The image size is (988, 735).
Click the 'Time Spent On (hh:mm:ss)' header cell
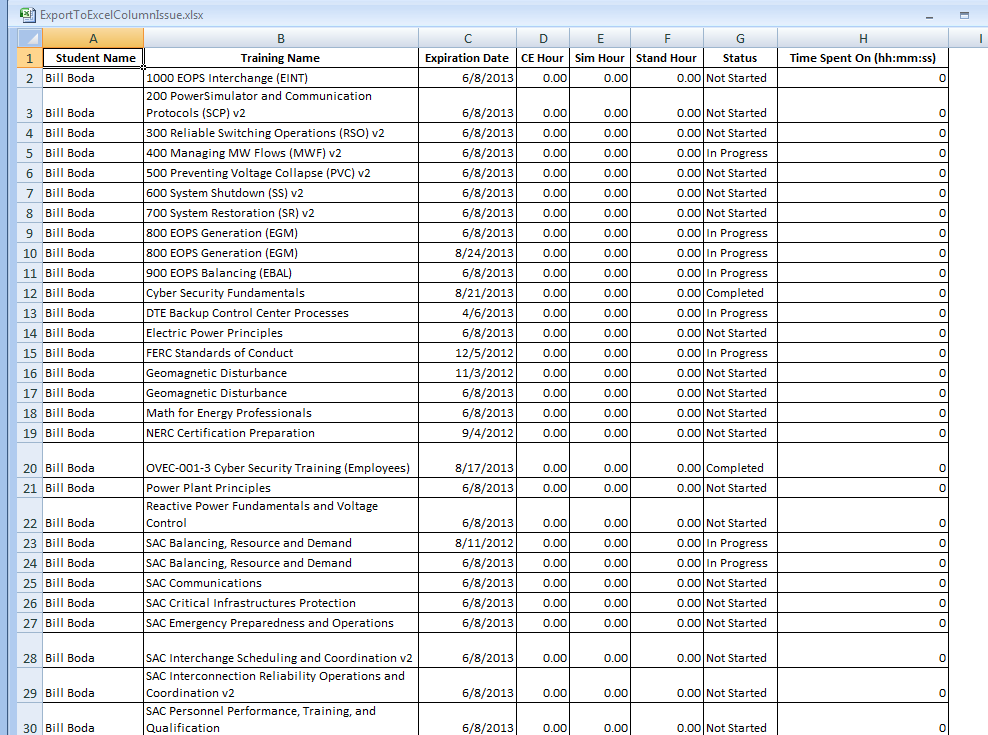[863, 58]
